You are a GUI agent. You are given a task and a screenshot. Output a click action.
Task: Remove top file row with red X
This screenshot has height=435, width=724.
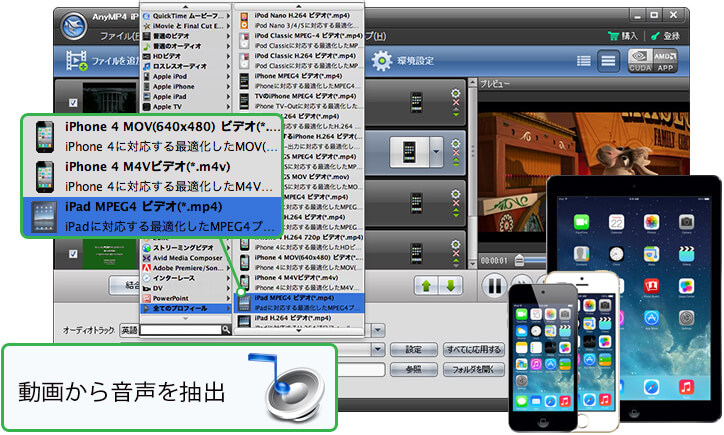(456, 103)
